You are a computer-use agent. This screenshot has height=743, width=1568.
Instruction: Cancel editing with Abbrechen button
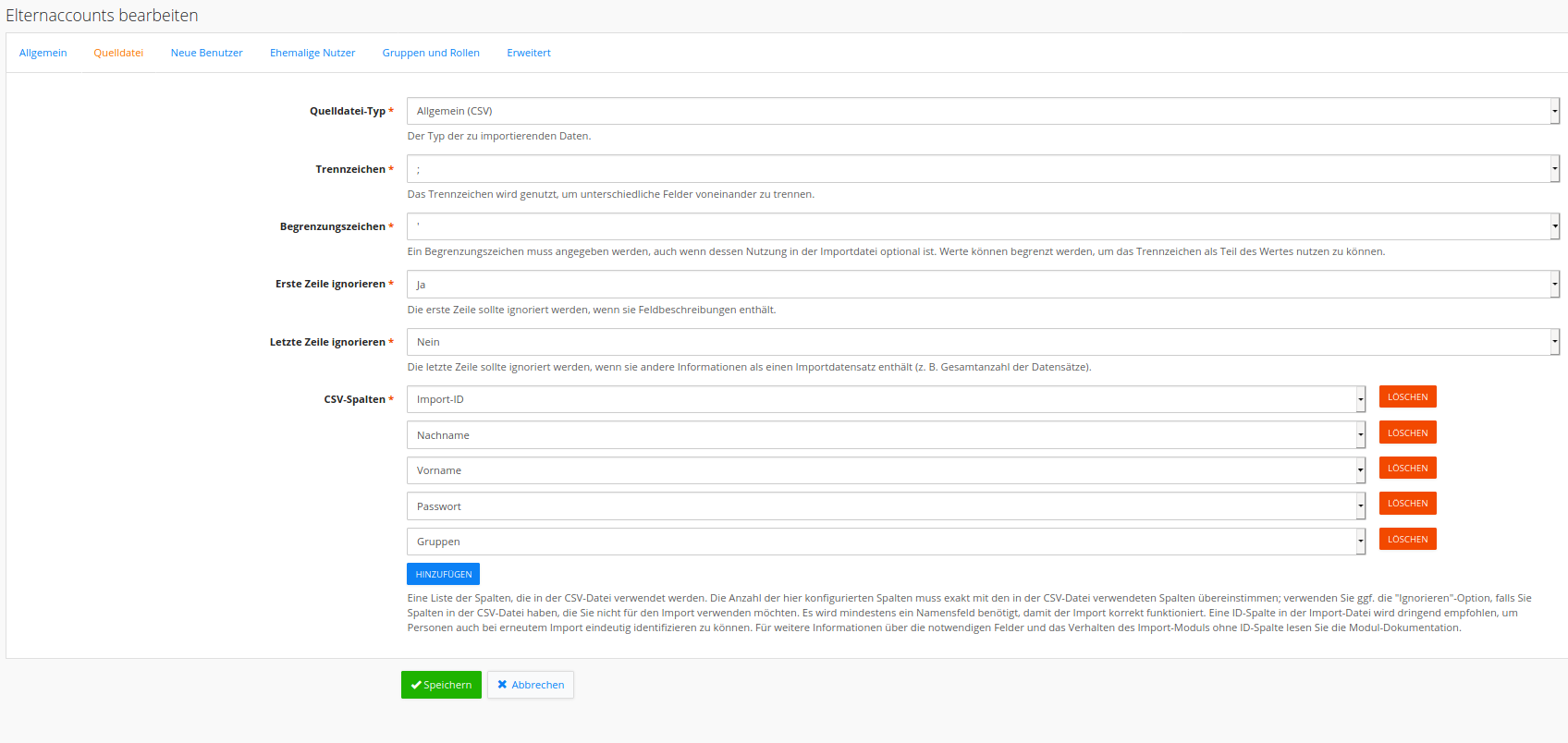point(531,685)
